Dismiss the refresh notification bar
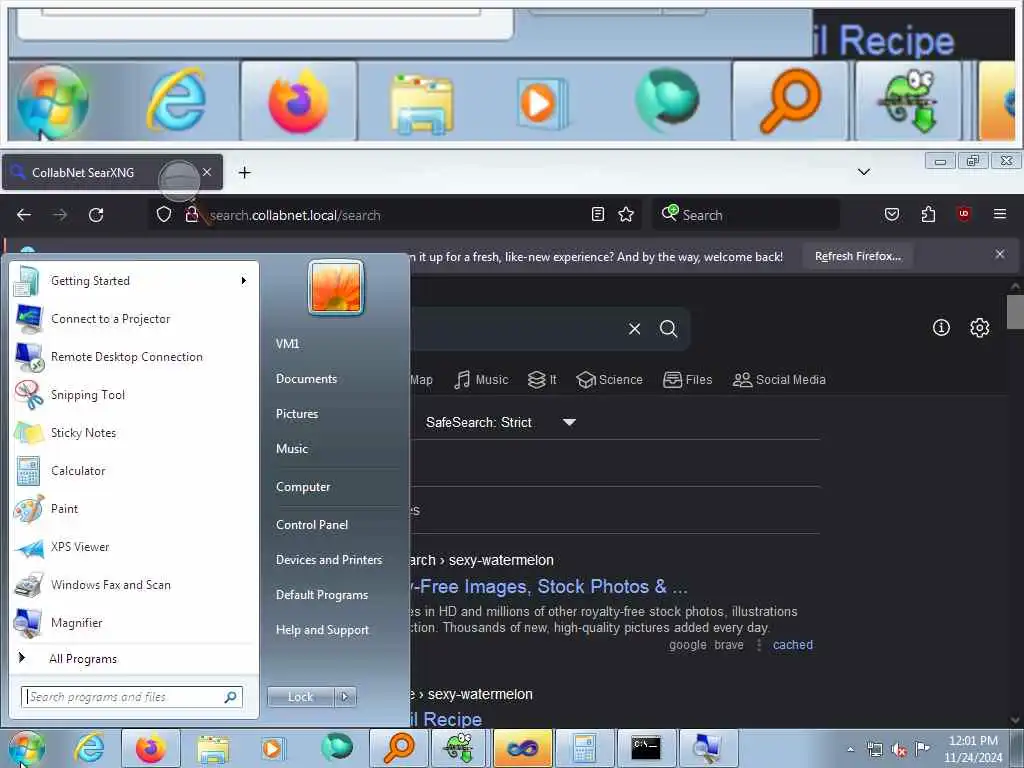The width and height of the screenshot is (1024, 768). click(x=1000, y=255)
